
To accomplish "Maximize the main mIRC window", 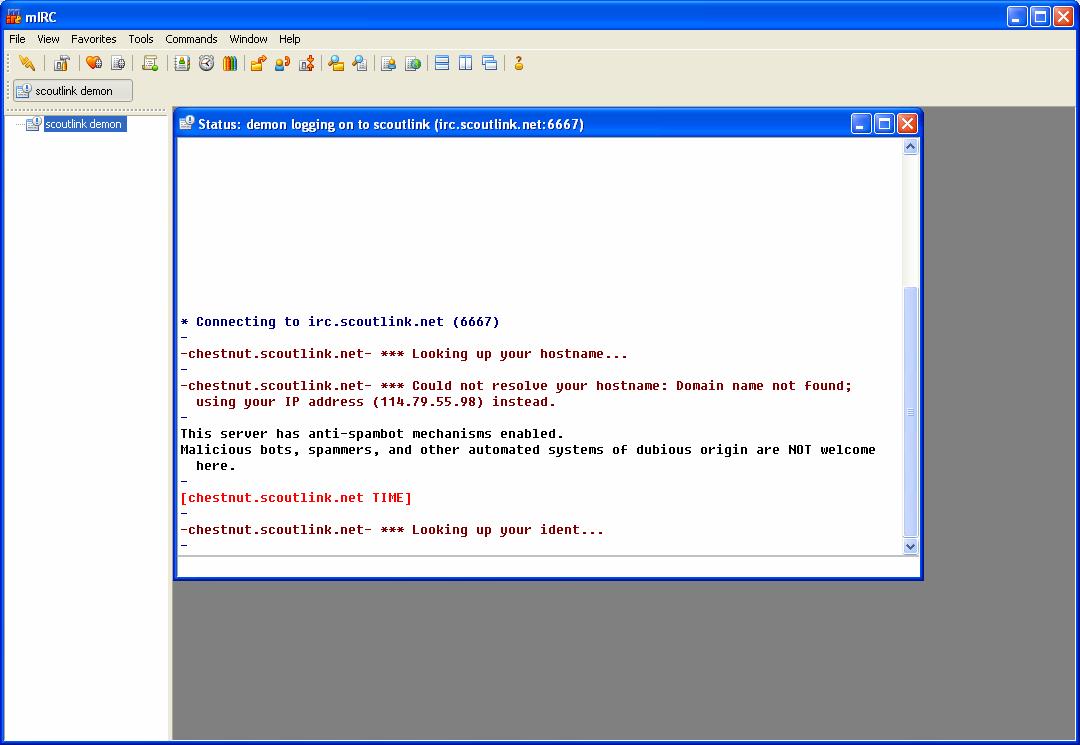I will coord(1041,17).
